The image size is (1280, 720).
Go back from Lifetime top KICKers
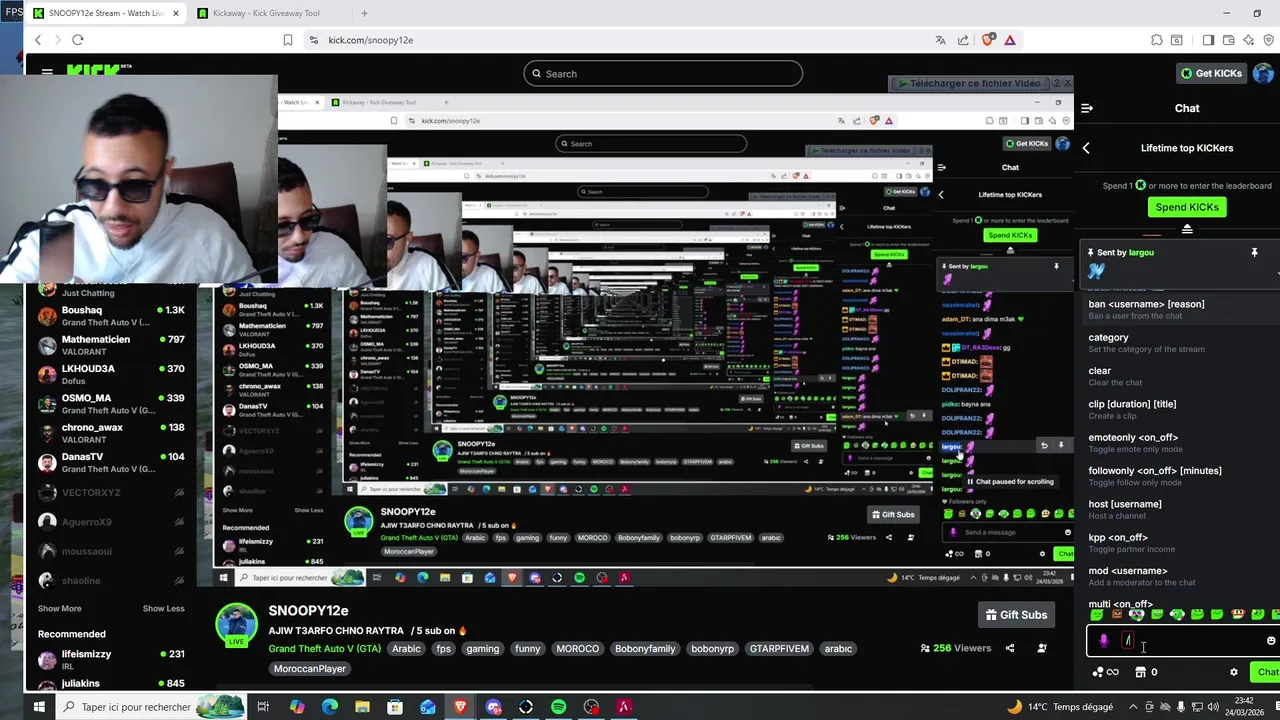pos(1086,148)
